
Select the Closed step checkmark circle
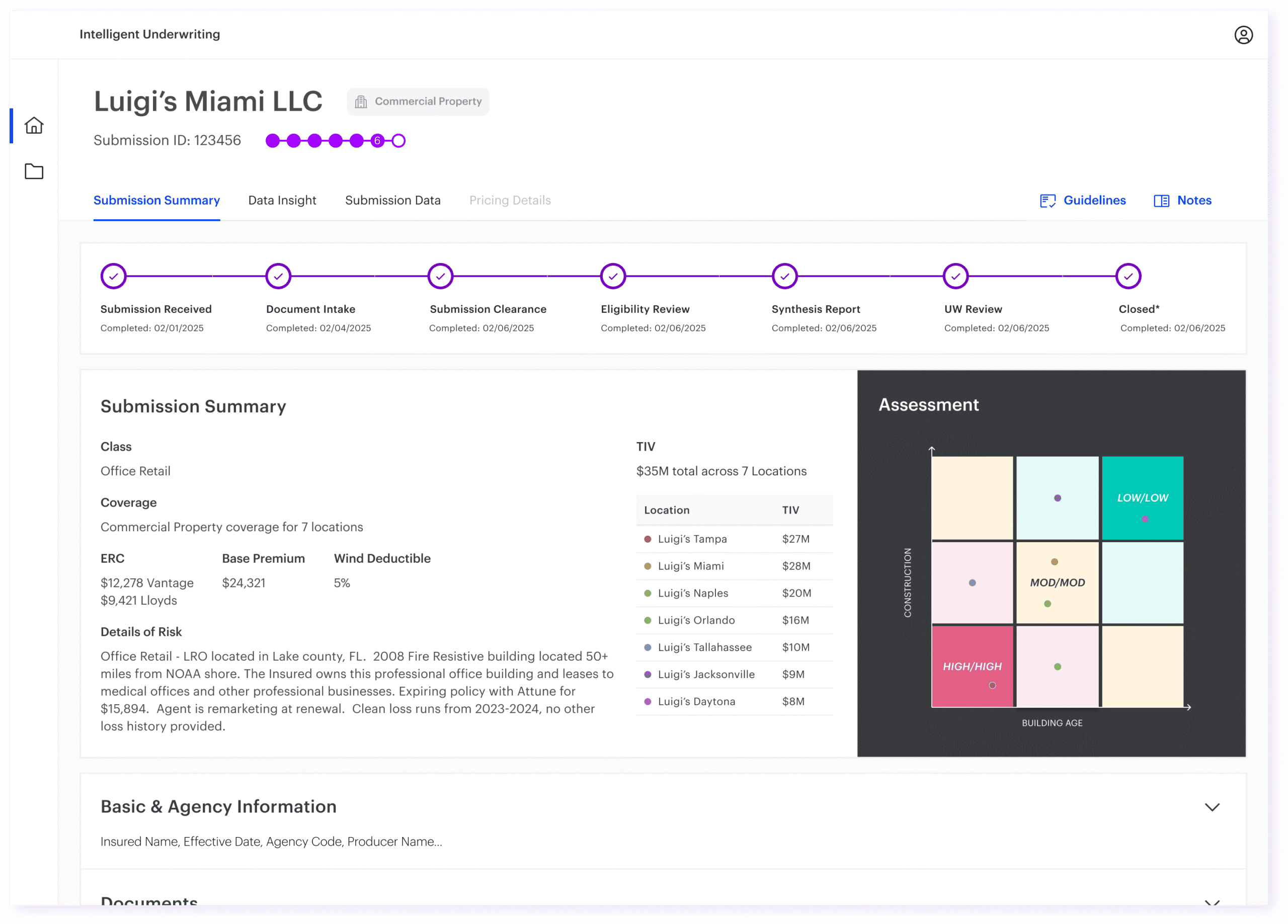click(1128, 277)
